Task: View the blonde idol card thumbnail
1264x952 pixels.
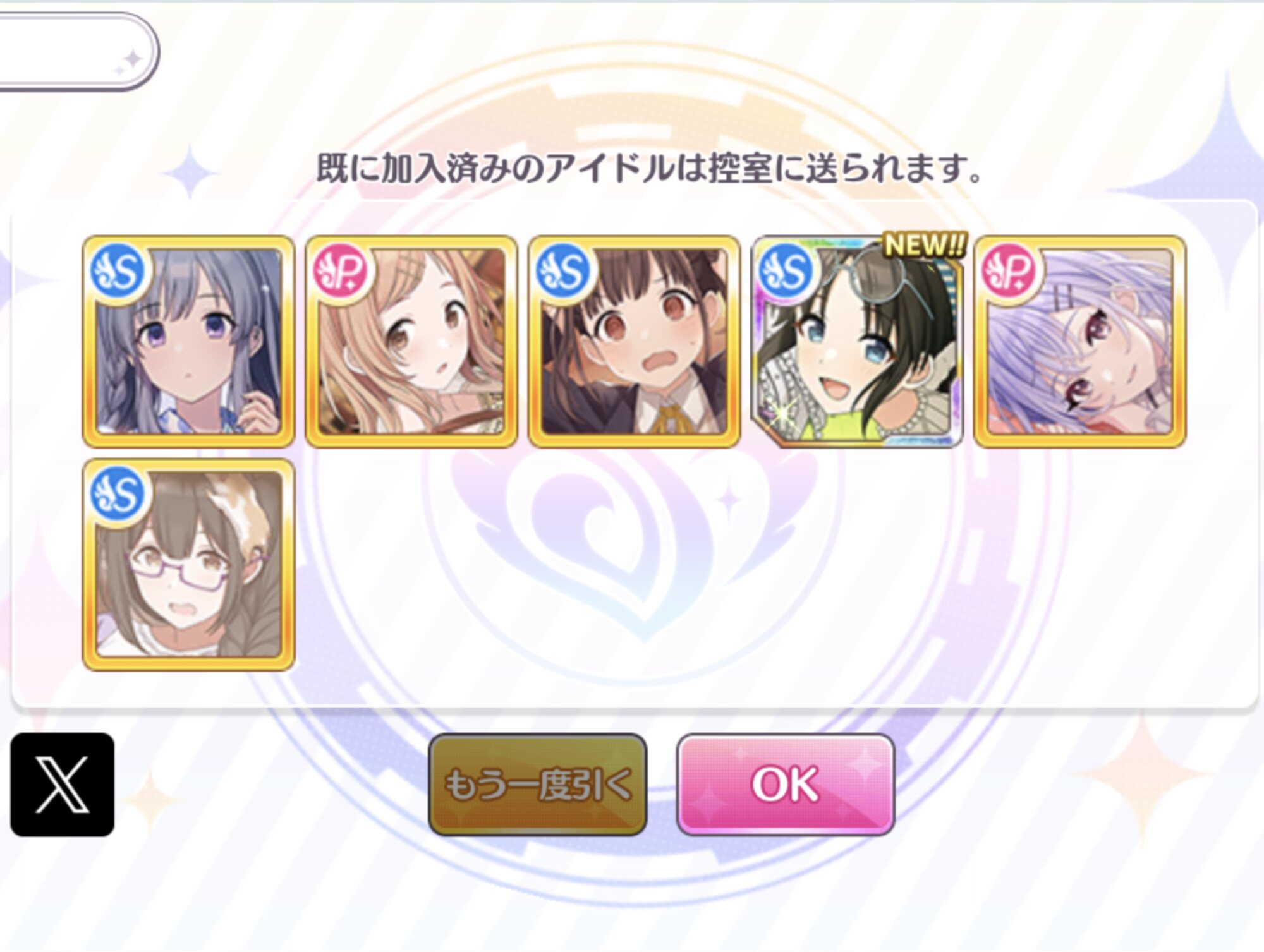Action: click(411, 342)
